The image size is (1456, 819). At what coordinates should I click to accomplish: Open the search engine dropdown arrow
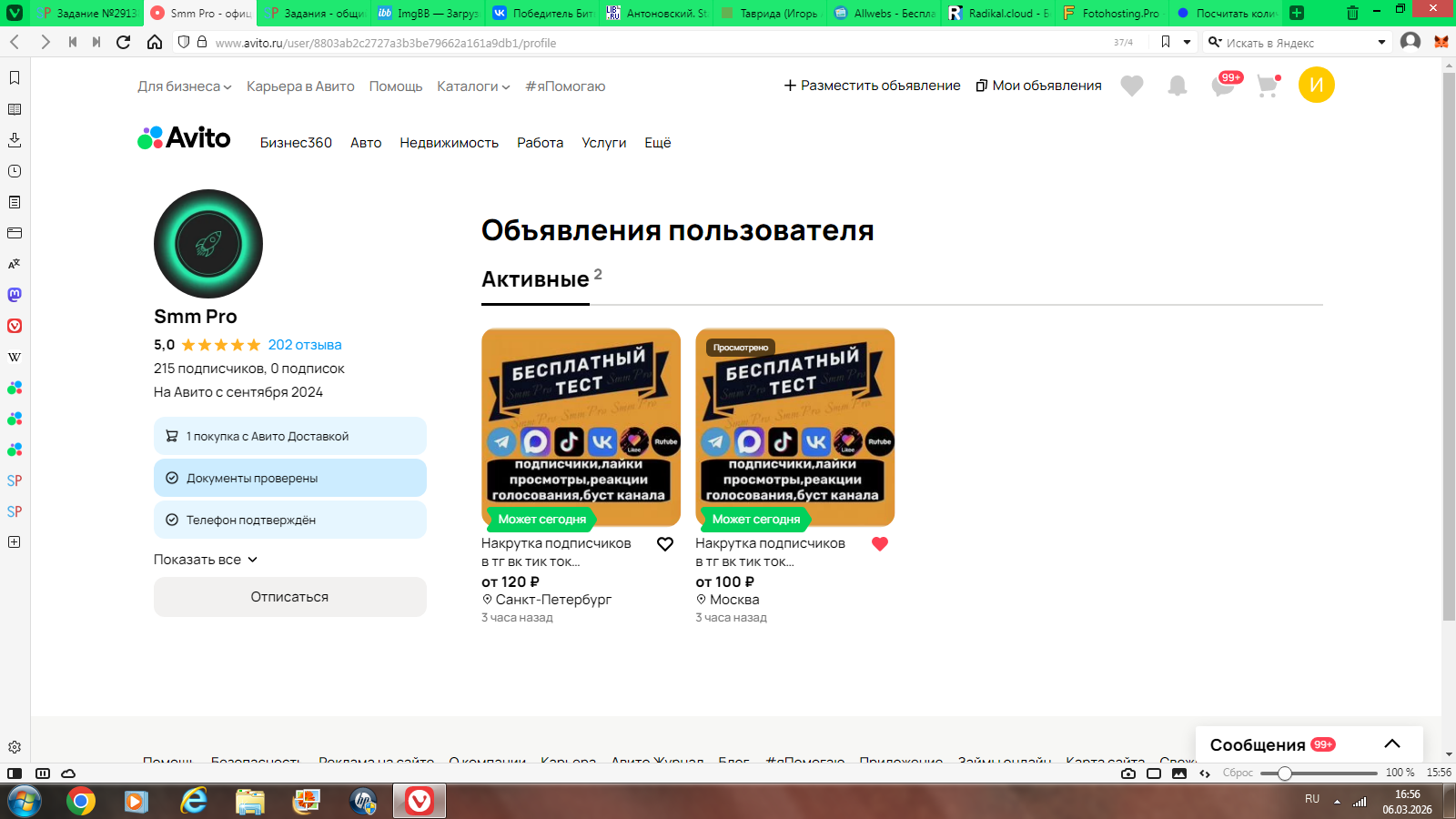tap(1381, 42)
